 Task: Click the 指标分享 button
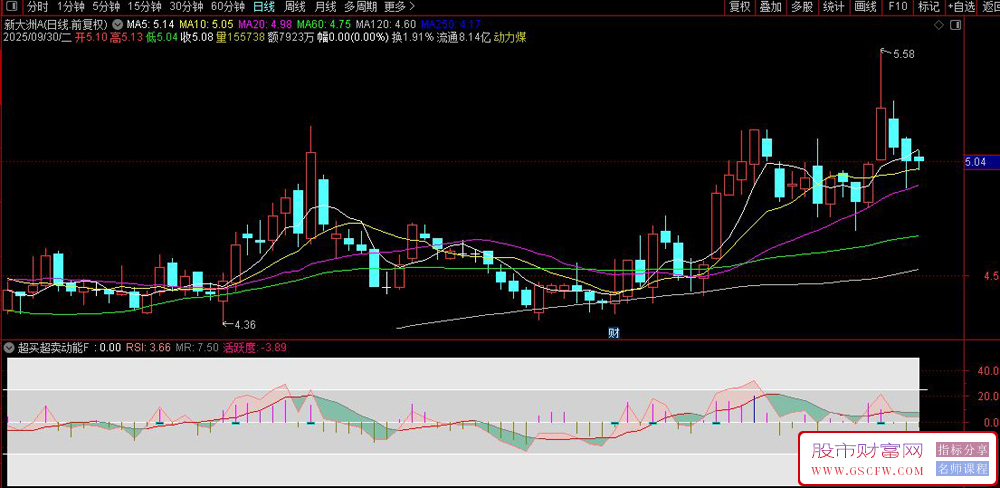point(962,450)
